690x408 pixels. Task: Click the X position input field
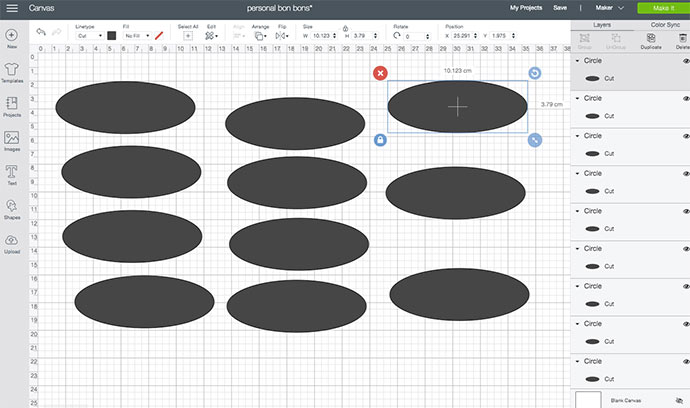coord(462,36)
